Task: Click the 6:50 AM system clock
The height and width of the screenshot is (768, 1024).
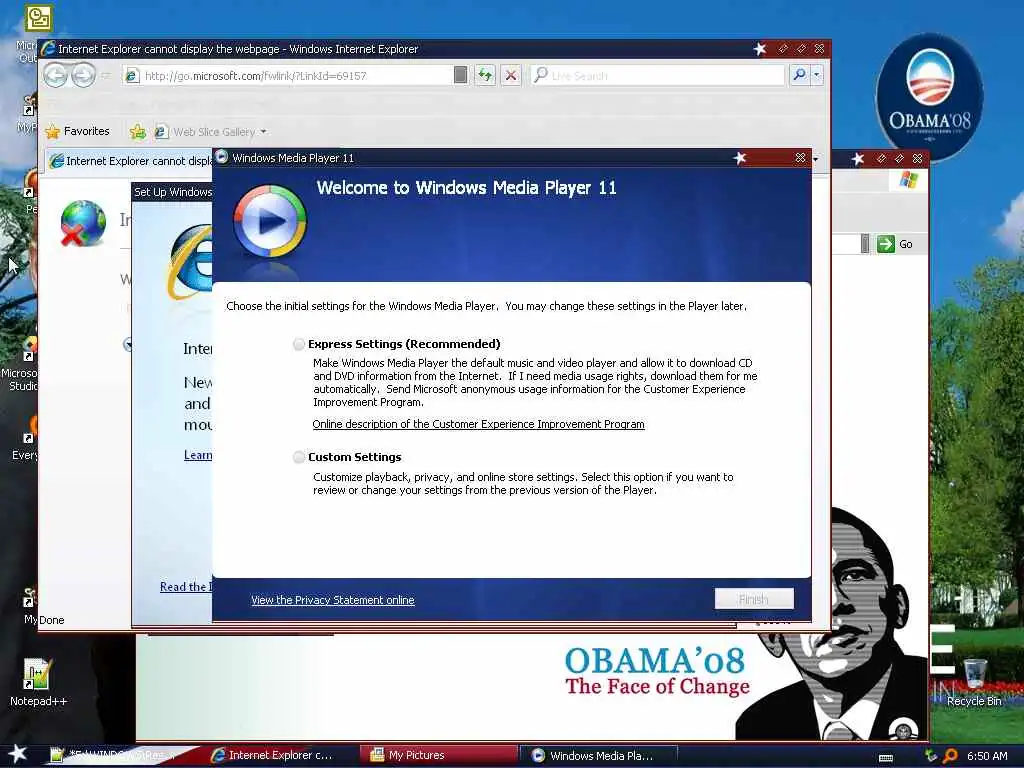Action: click(x=987, y=756)
